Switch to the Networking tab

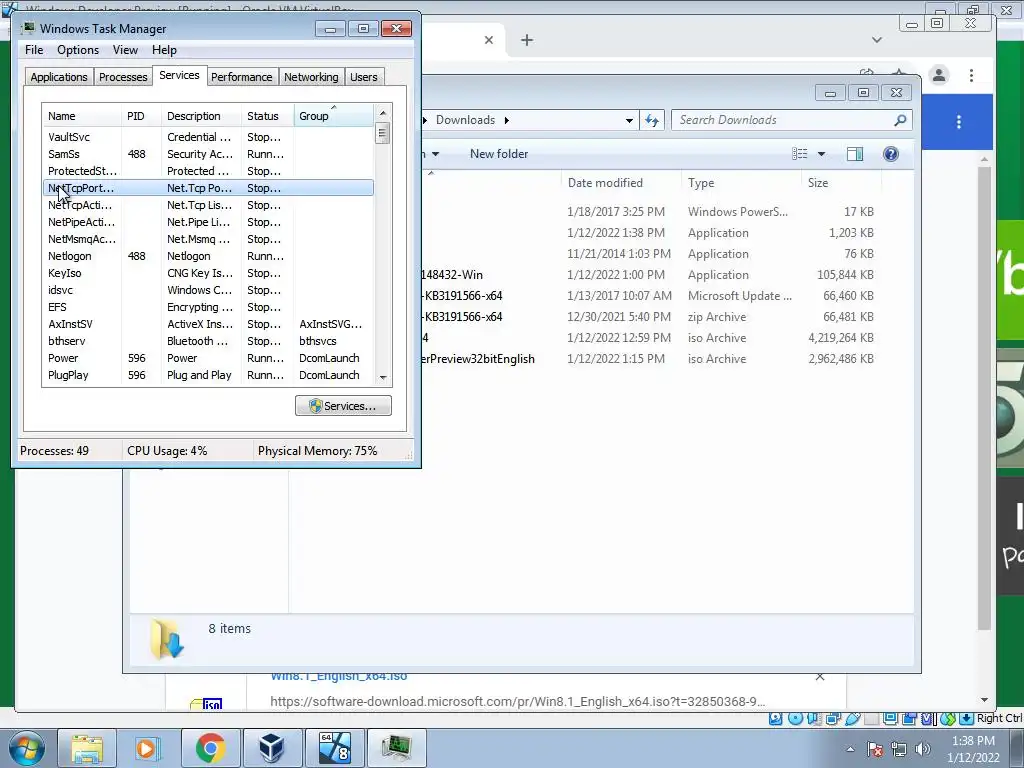coord(311,77)
